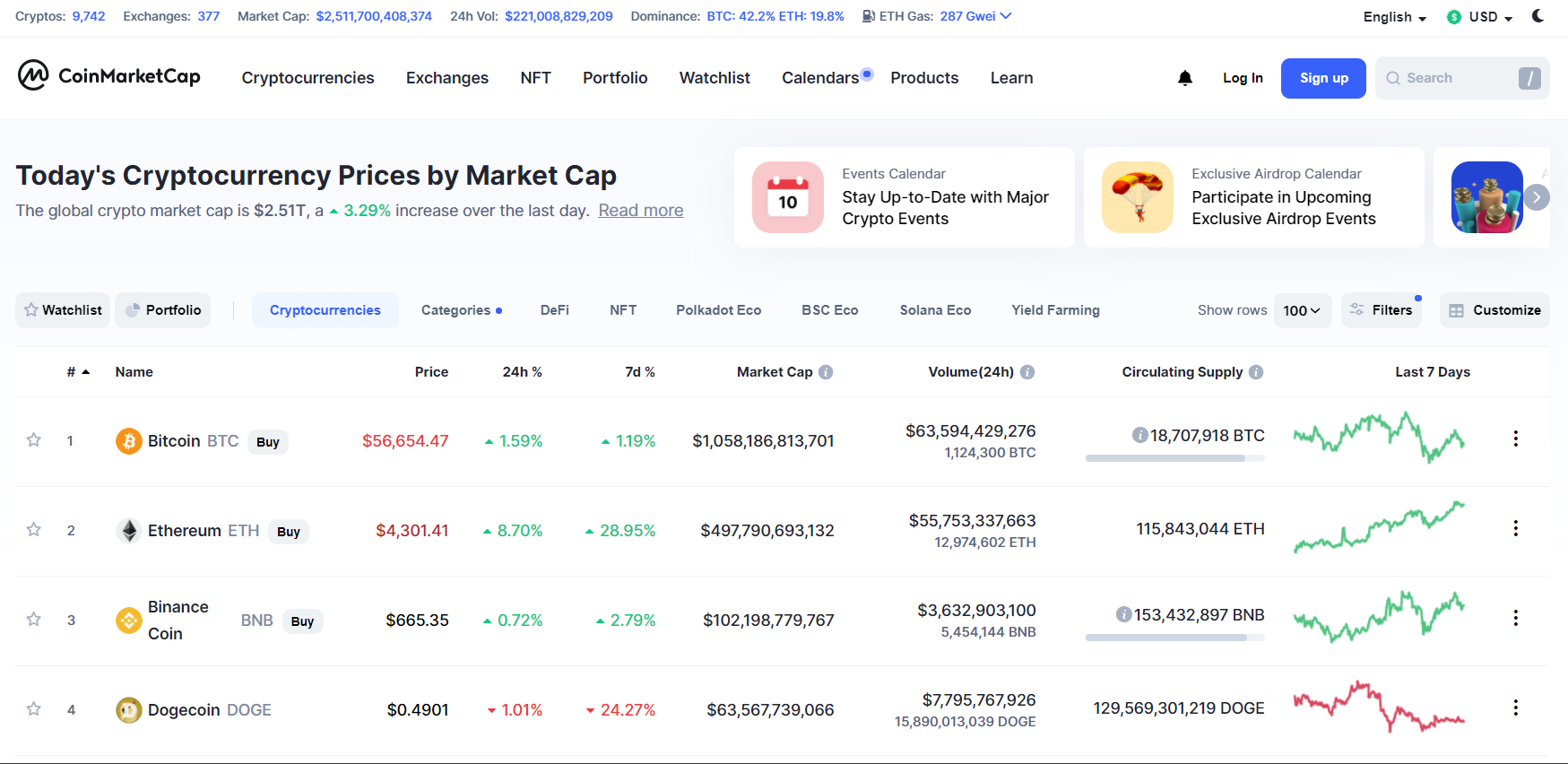The image size is (1568, 764).
Task: Open Dogecoin row three-dot menu
Action: click(1516, 708)
